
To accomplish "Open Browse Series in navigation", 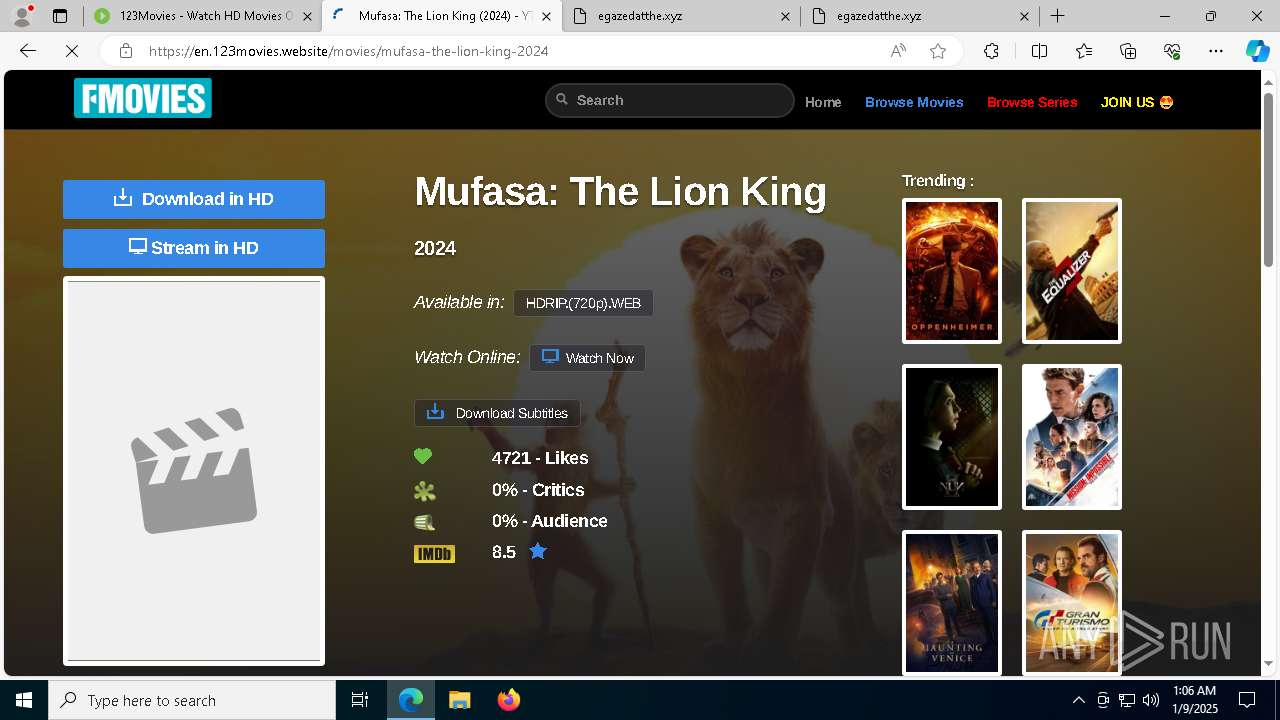I will (1032, 102).
